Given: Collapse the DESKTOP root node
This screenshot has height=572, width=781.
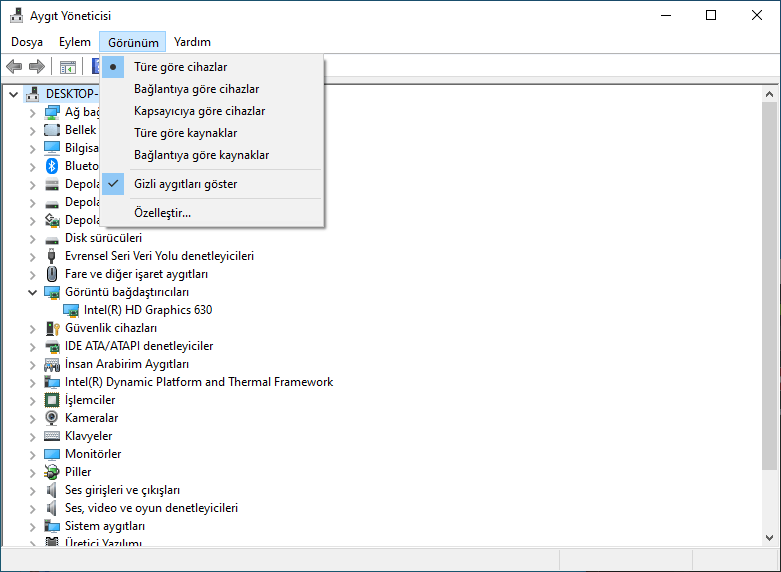Looking at the screenshot, I should 13,94.
